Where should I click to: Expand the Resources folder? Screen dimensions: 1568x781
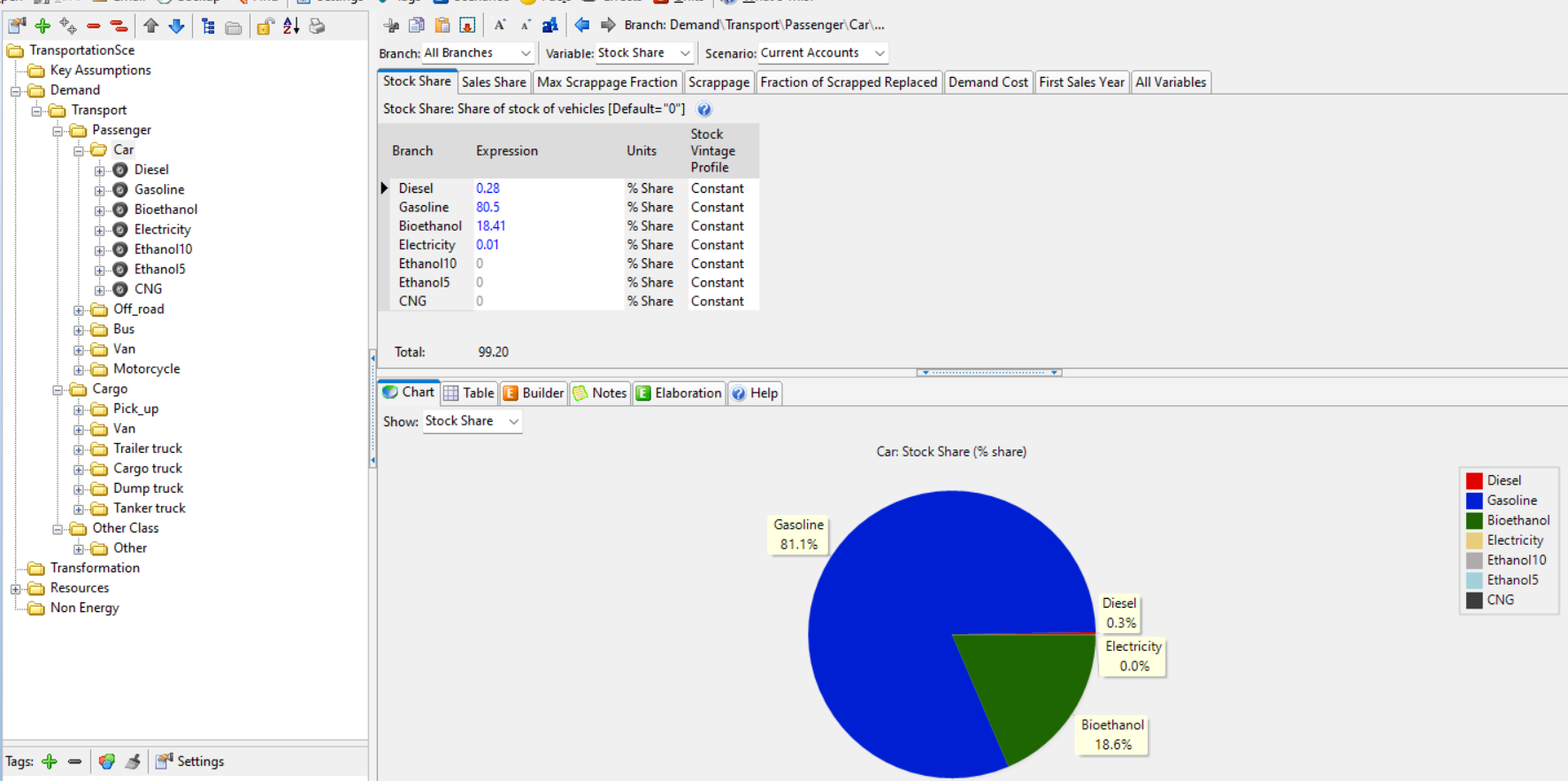tap(15, 588)
